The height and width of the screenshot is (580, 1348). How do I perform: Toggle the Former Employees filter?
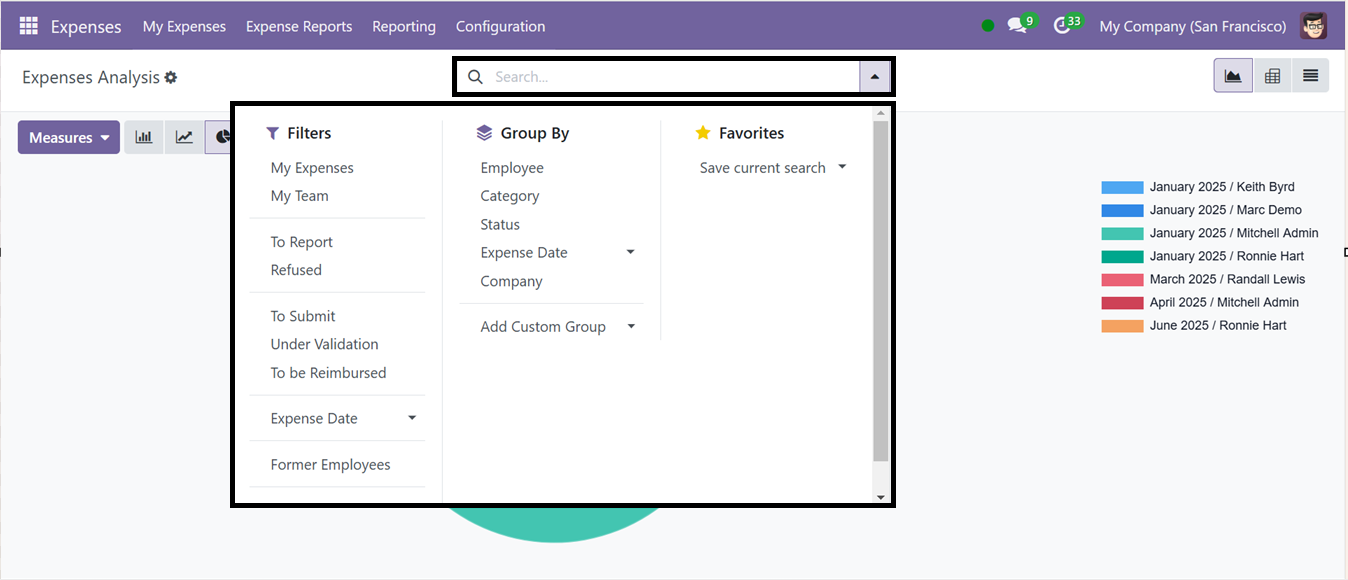[330, 465]
